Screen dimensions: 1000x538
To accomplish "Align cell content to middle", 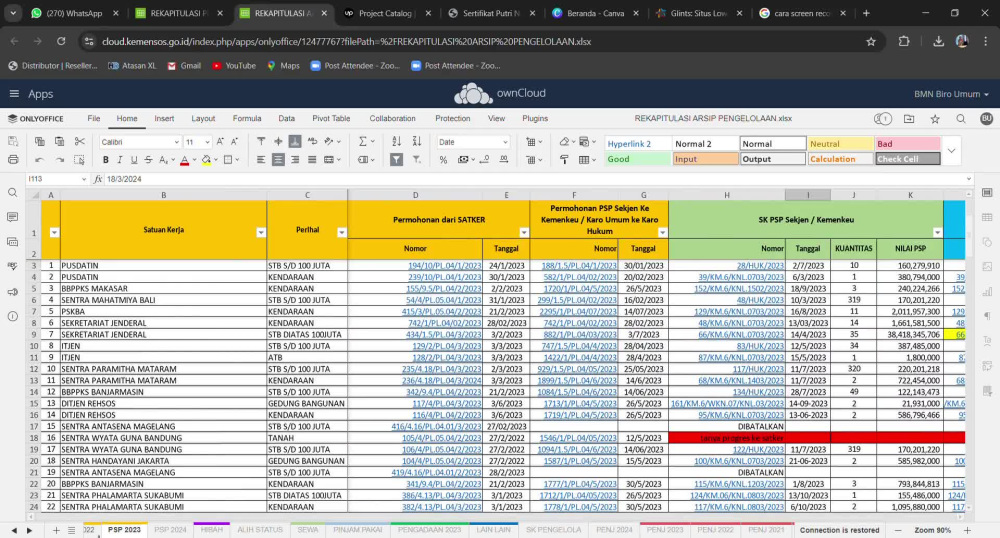I will coord(278,142).
